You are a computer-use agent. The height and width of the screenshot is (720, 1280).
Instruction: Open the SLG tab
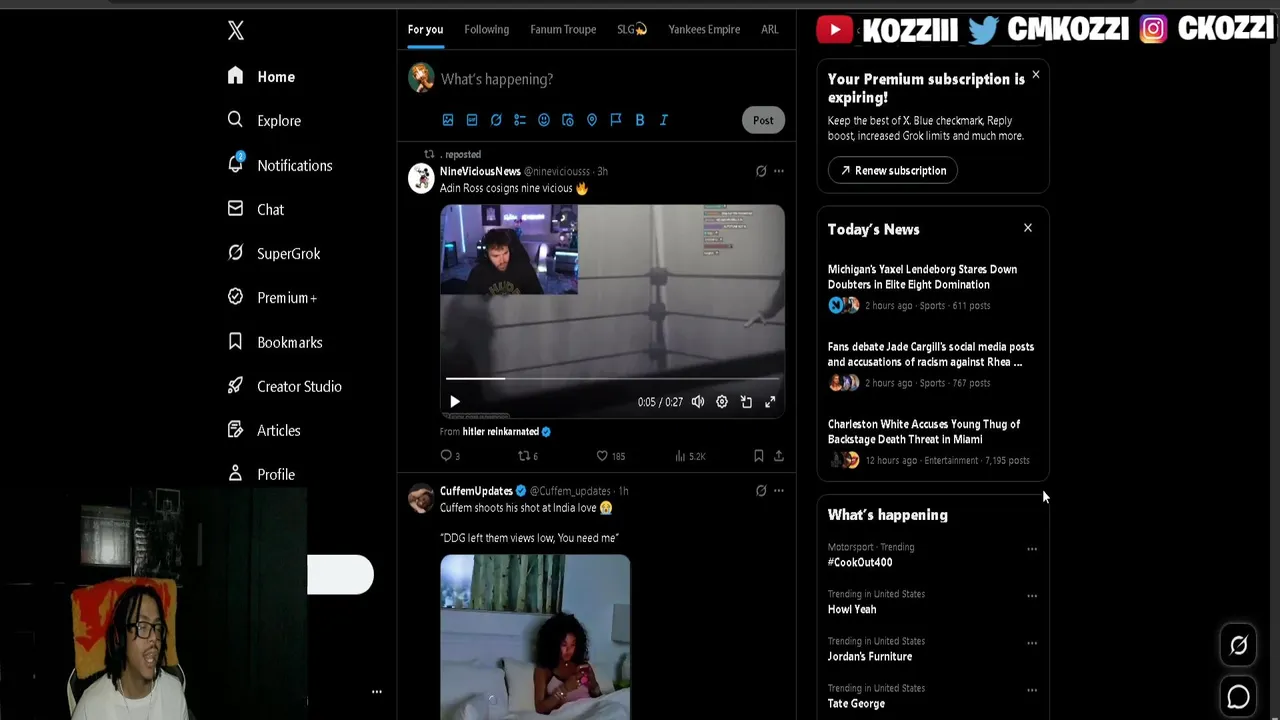coord(632,30)
